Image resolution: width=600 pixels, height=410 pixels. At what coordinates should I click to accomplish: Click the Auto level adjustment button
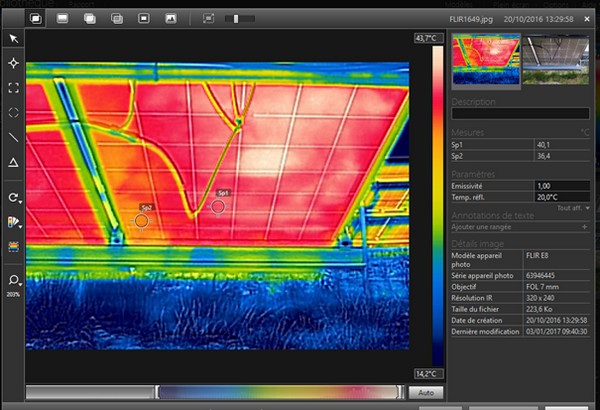(x=426, y=393)
